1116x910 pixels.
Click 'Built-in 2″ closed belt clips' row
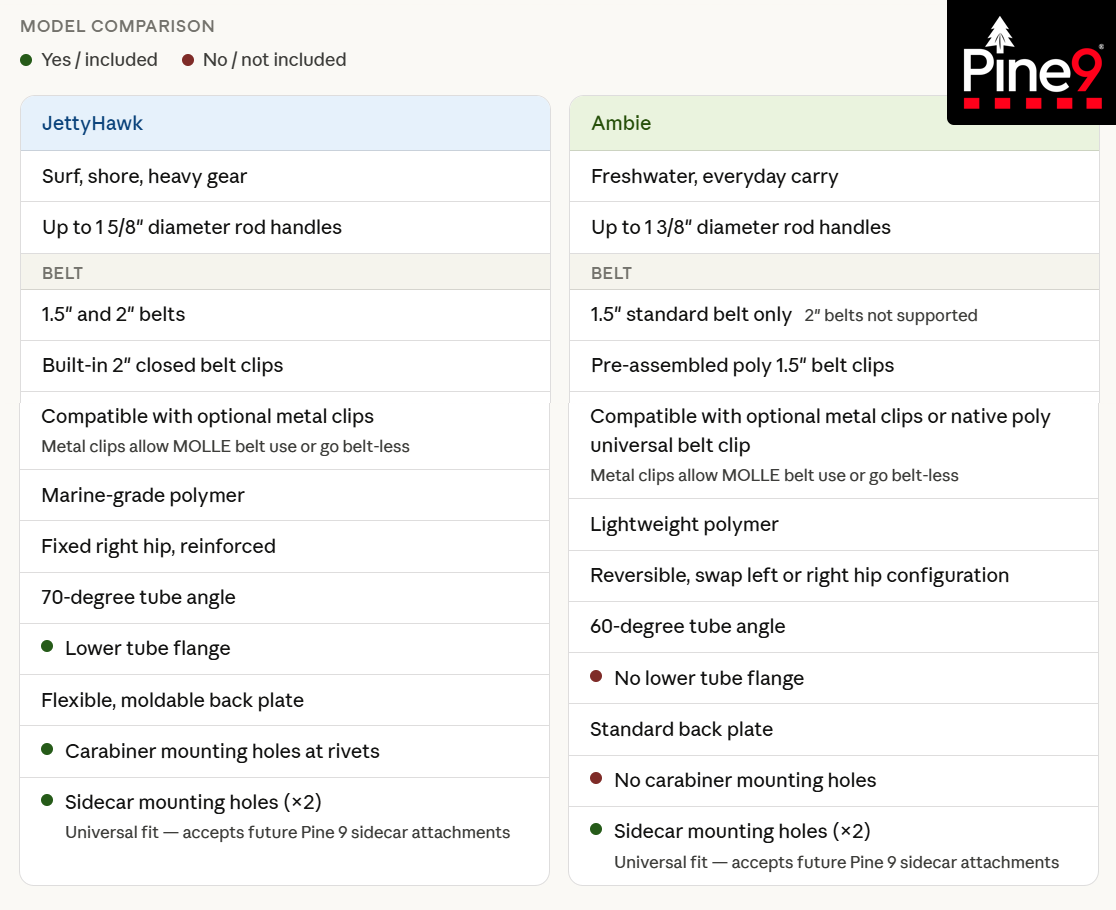coord(162,366)
